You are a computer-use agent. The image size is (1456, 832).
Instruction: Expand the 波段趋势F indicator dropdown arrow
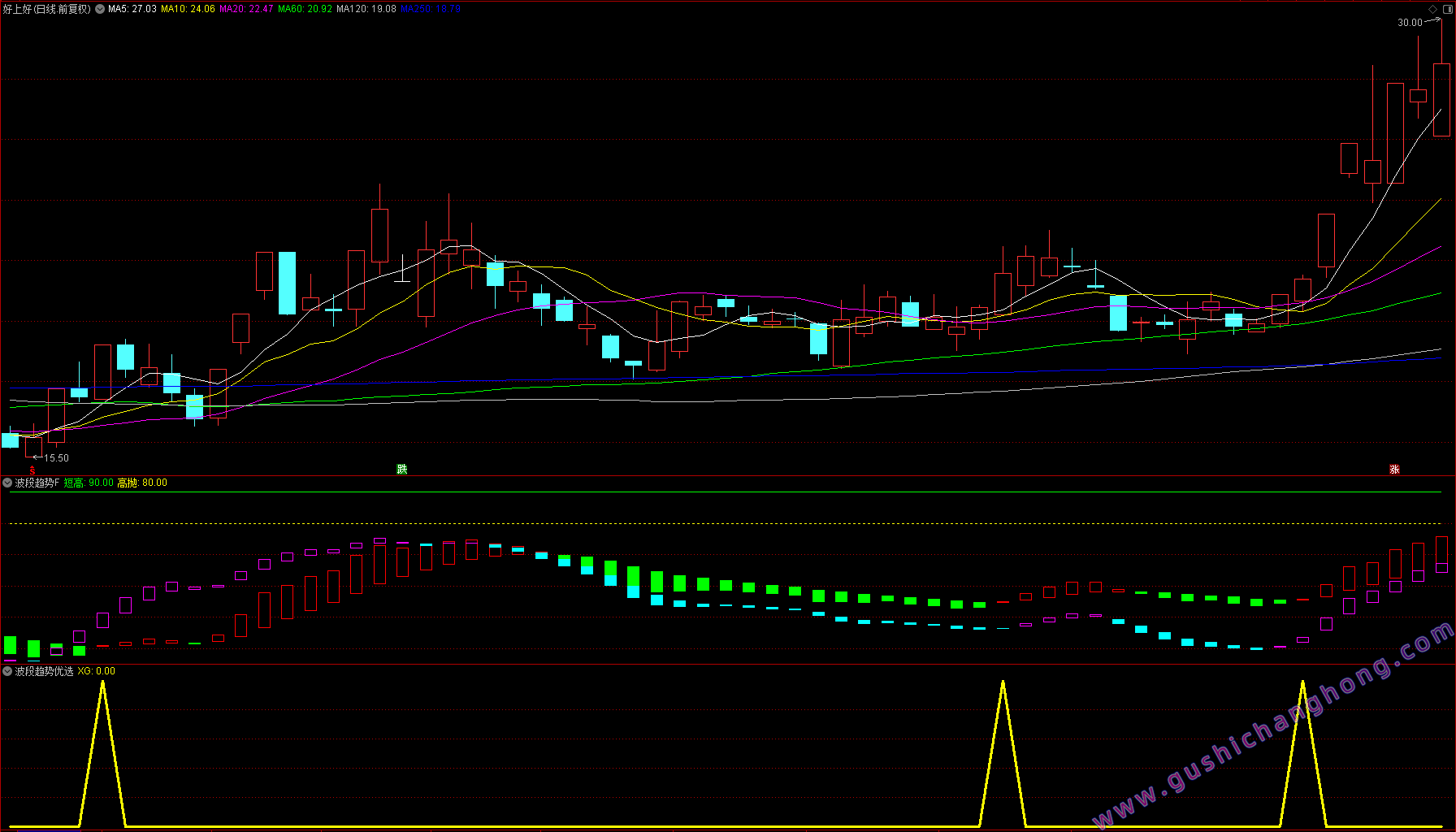pyautogui.click(x=7, y=483)
